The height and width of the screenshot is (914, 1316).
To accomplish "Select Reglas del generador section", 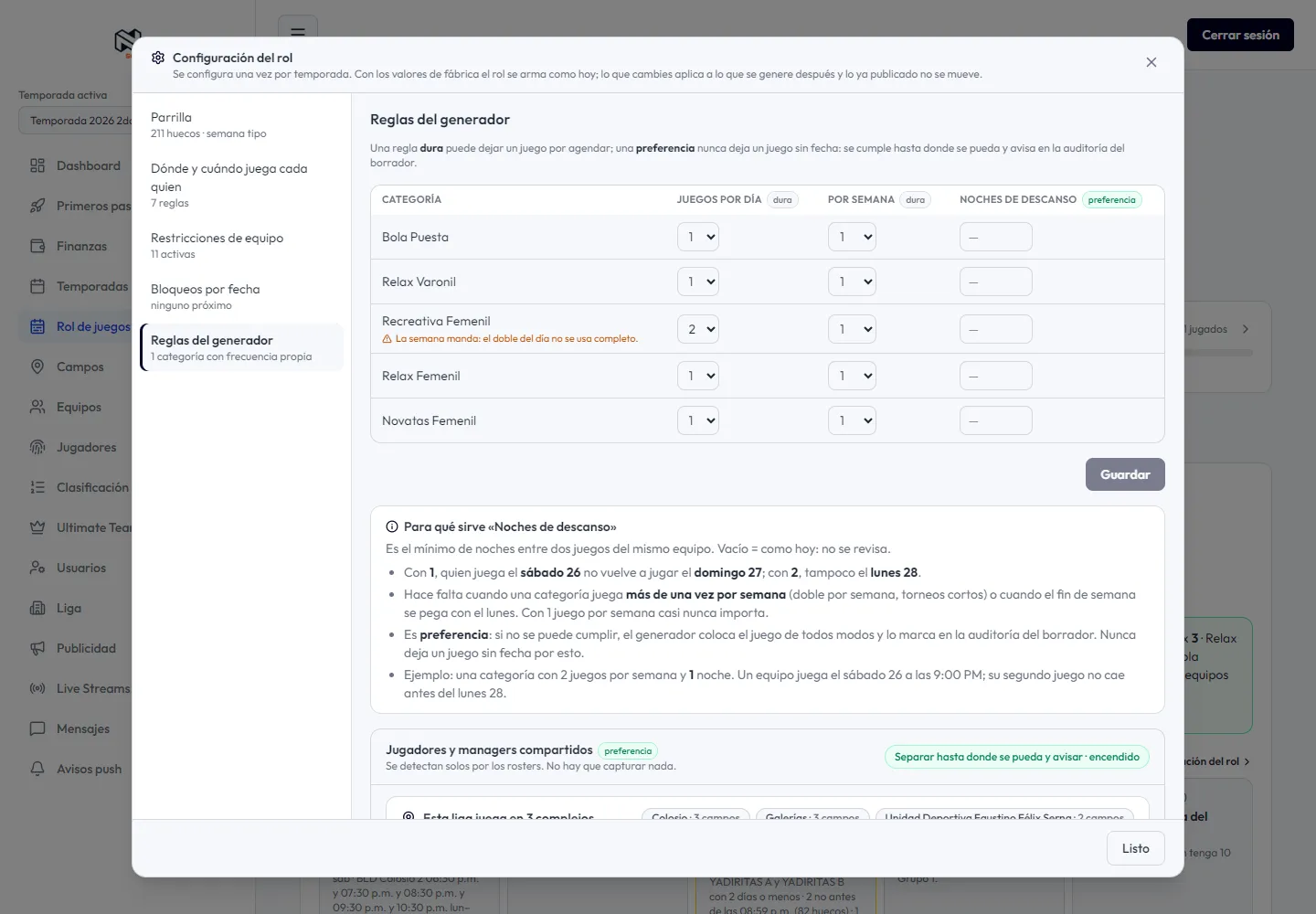I will pos(242,347).
